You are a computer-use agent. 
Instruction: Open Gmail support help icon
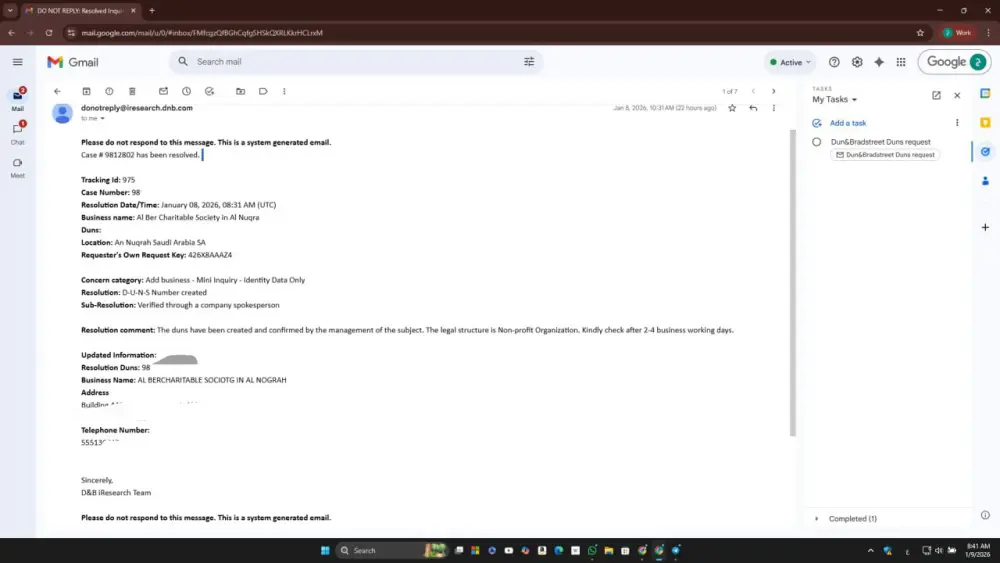pyautogui.click(x=834, y=62)
